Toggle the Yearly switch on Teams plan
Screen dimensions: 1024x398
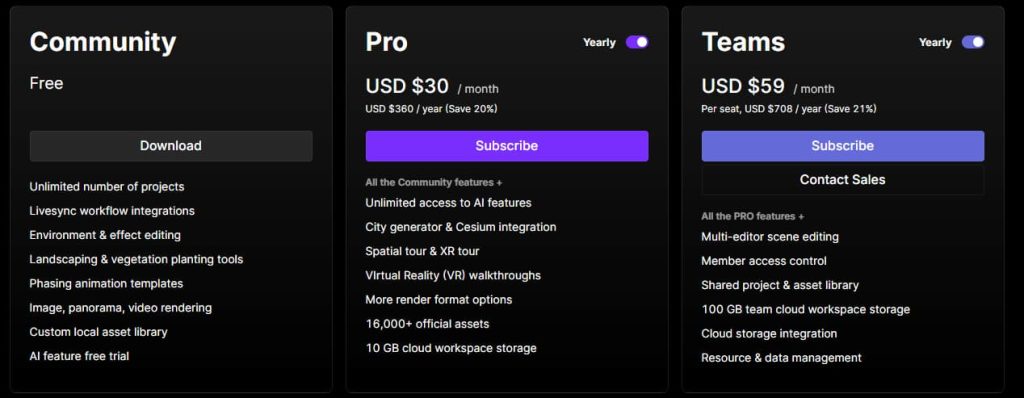tap(973, 42)
